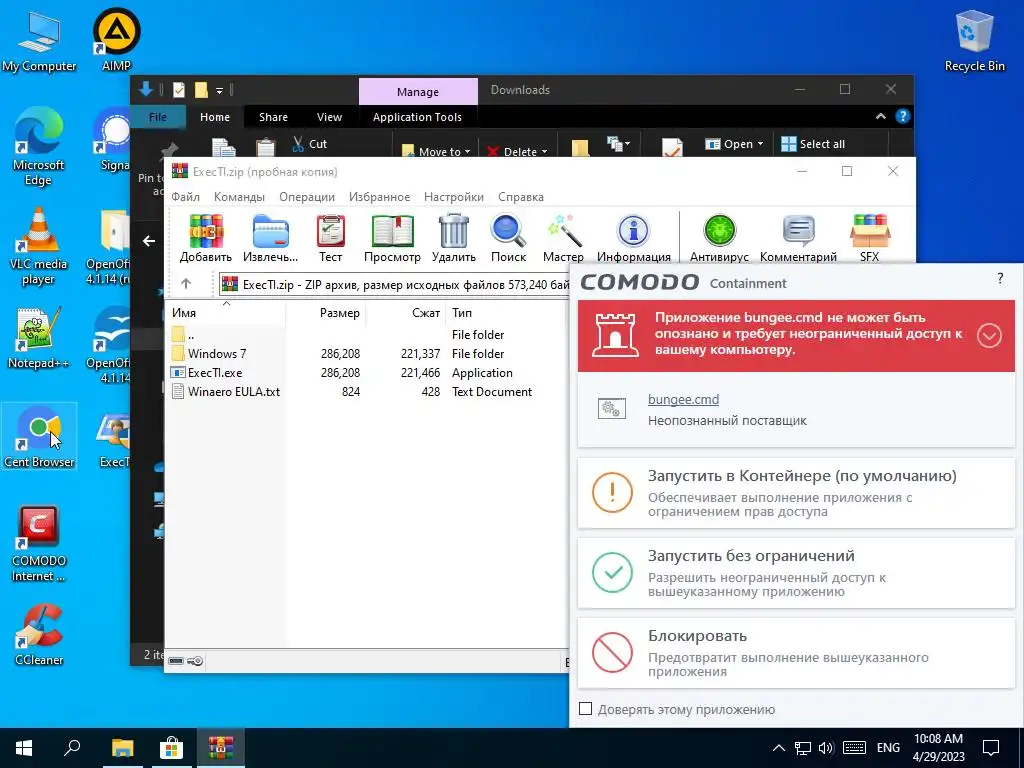Select ExecTI.exe in archive list
The width and height of the screenshot is (1024, 768).
pyautogui.click(x=215, y=372)
